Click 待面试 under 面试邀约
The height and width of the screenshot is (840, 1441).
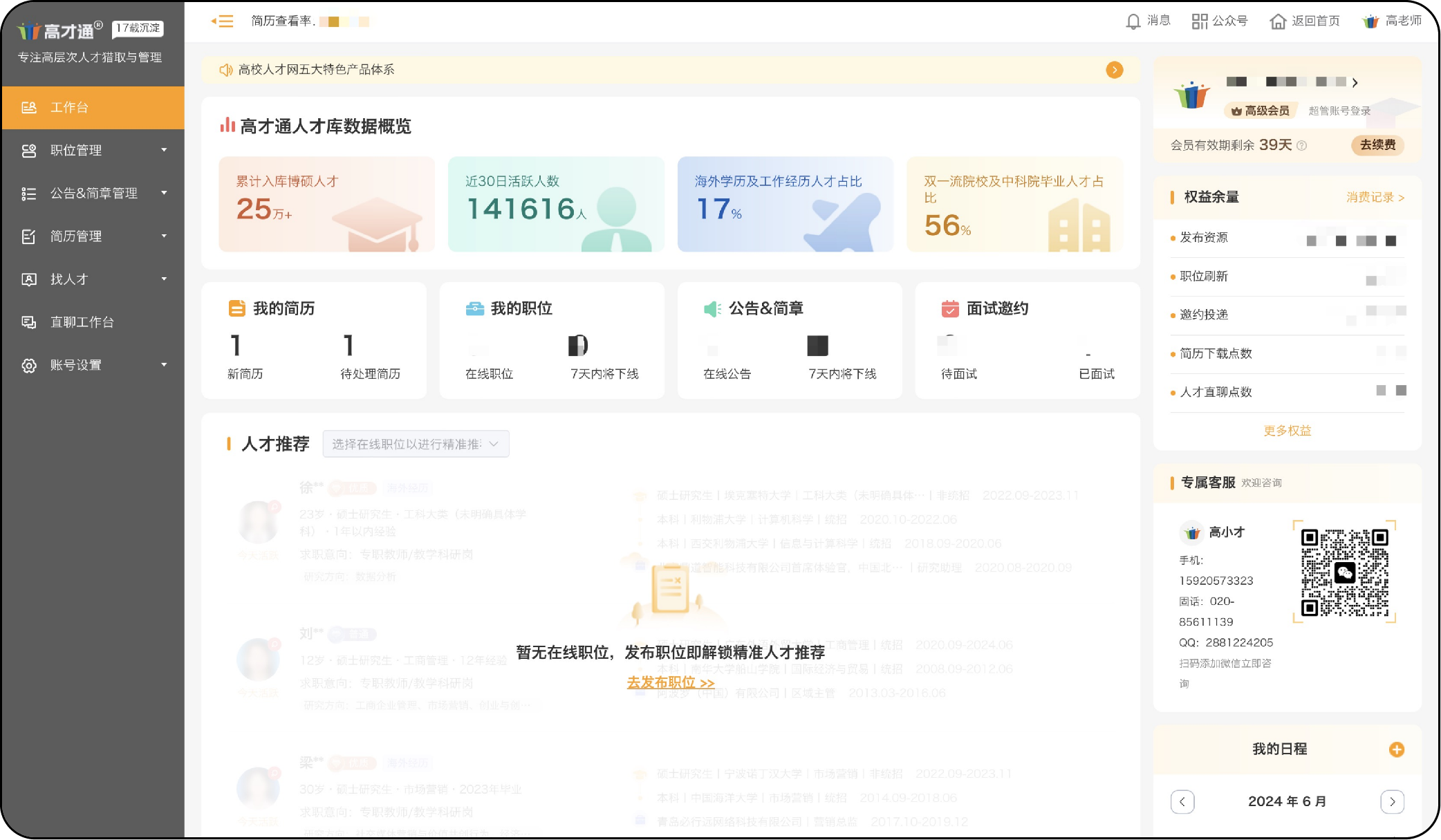pos(959,374)
